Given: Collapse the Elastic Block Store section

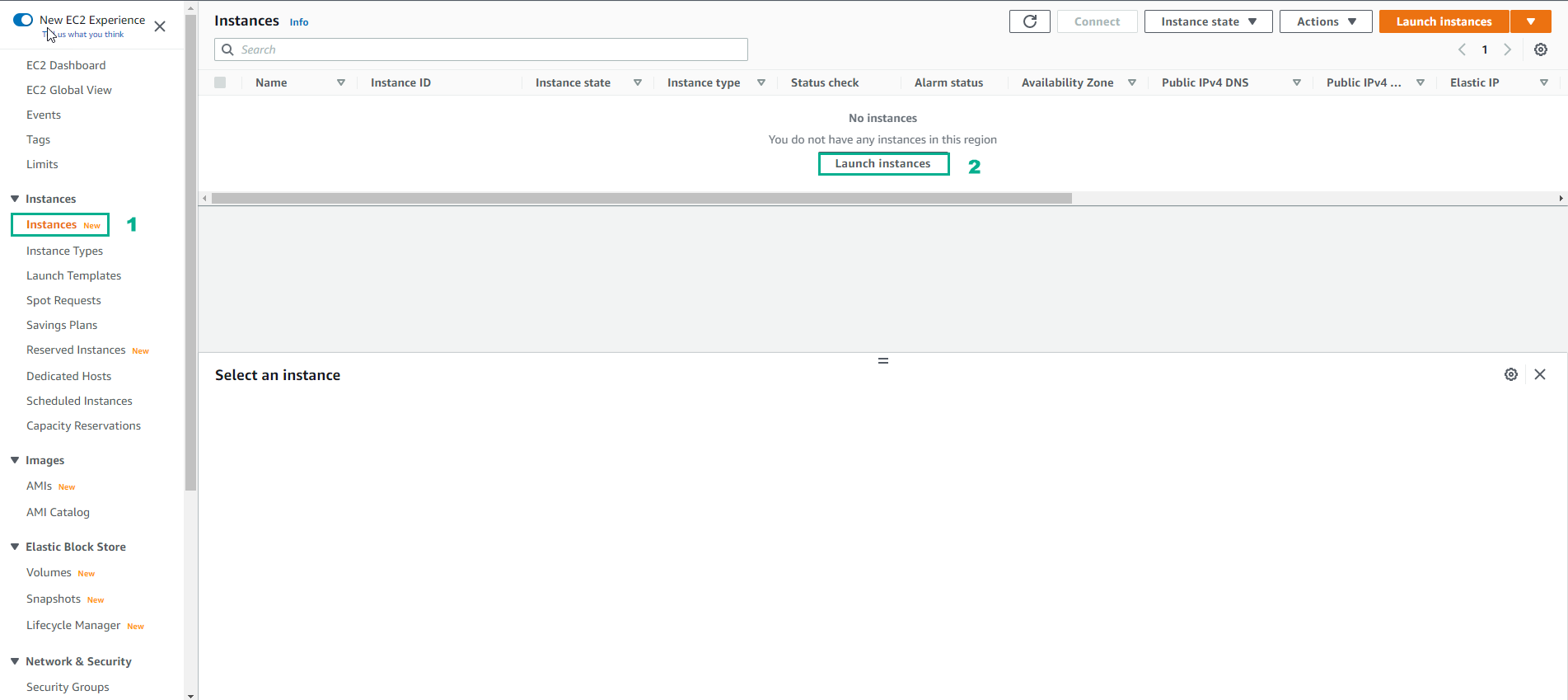Looking at the screenshot, I should [x=15, y=547].
